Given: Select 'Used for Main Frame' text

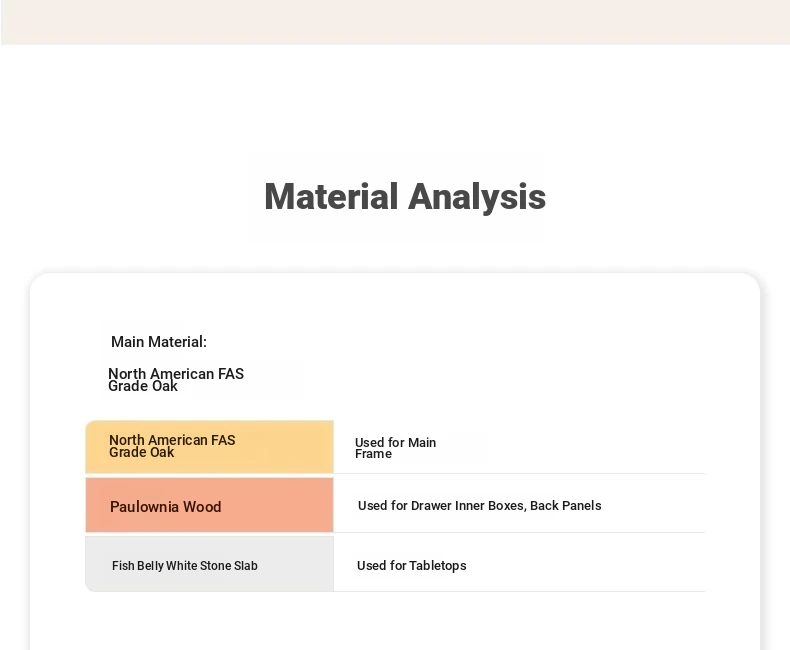Looking at the screenshot, I should coord(396,448).
